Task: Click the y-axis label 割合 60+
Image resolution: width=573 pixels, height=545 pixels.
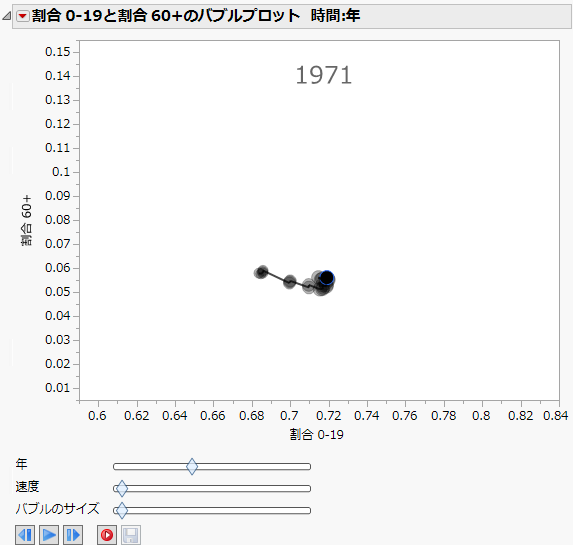Action: (26, 220)
